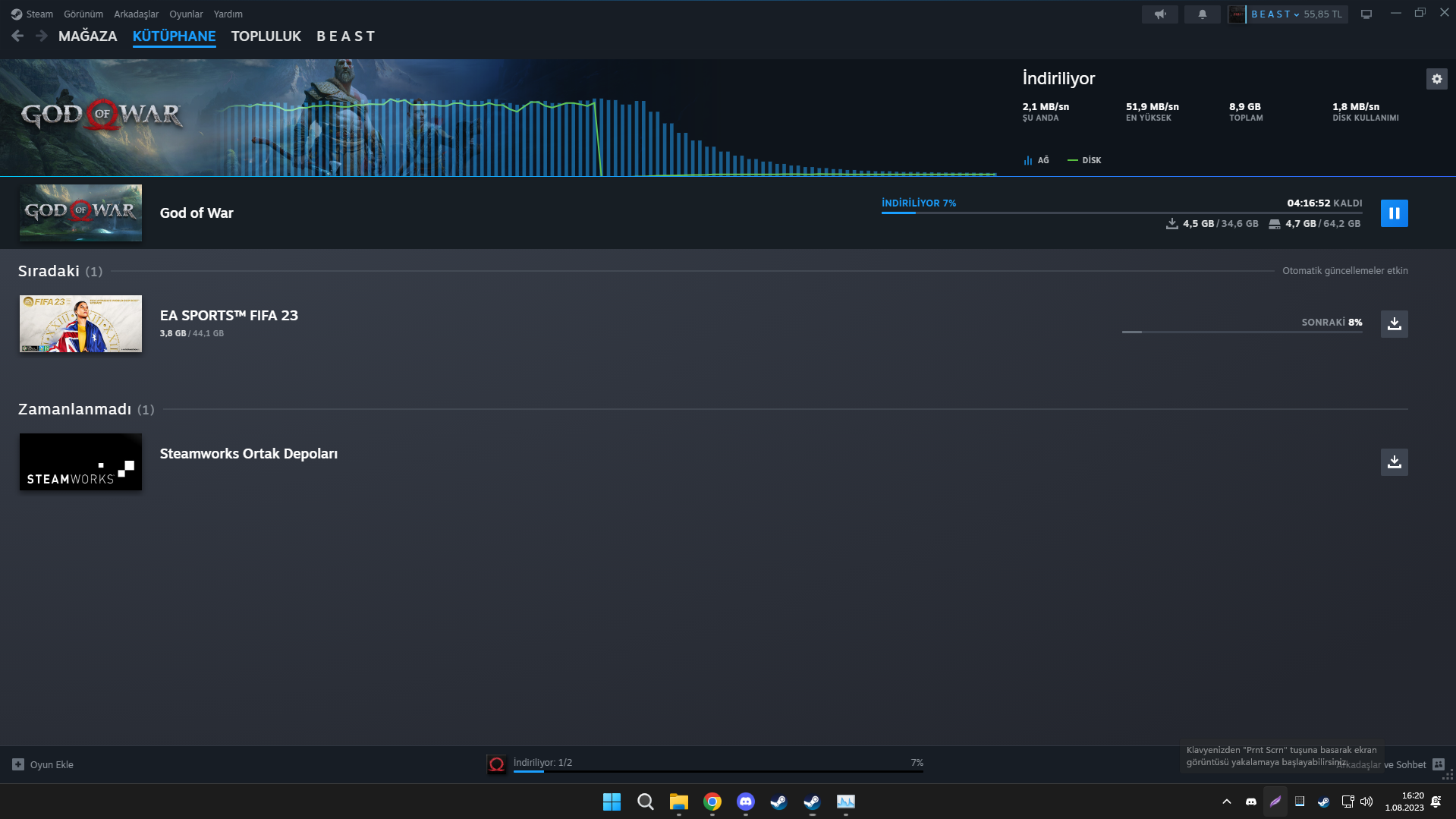Start downloading FIFA 23 with its download button
This screenshot has width=1456, height=819.
click(x=1395, y=324)
